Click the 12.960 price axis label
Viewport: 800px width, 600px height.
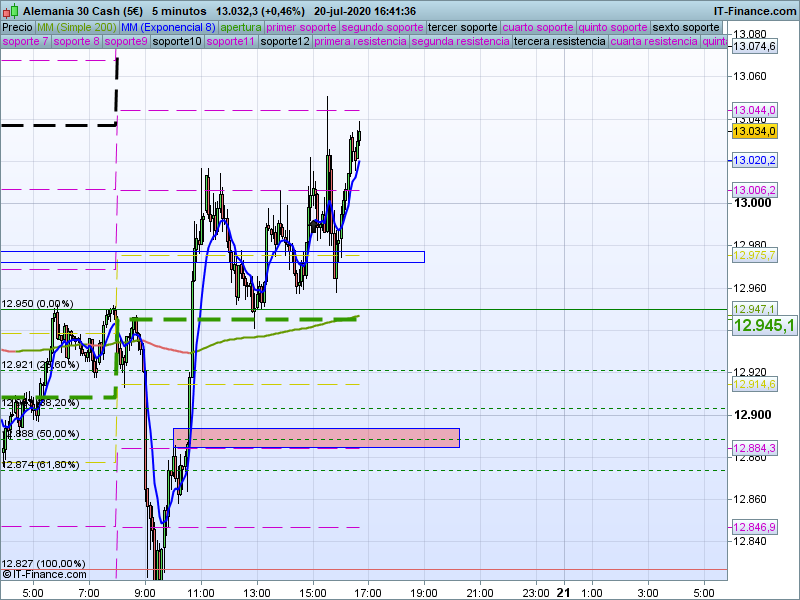pos(749,288)
